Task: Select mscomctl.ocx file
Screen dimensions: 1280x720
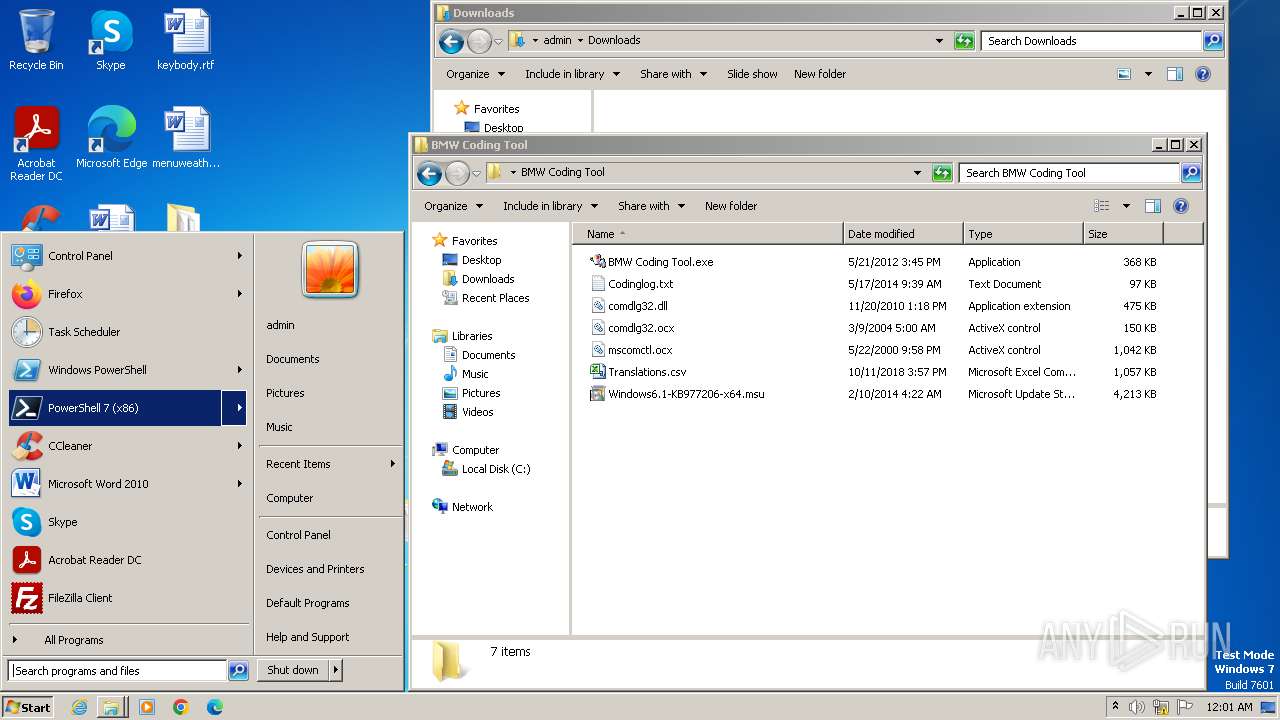Action: tap(640, 350)
